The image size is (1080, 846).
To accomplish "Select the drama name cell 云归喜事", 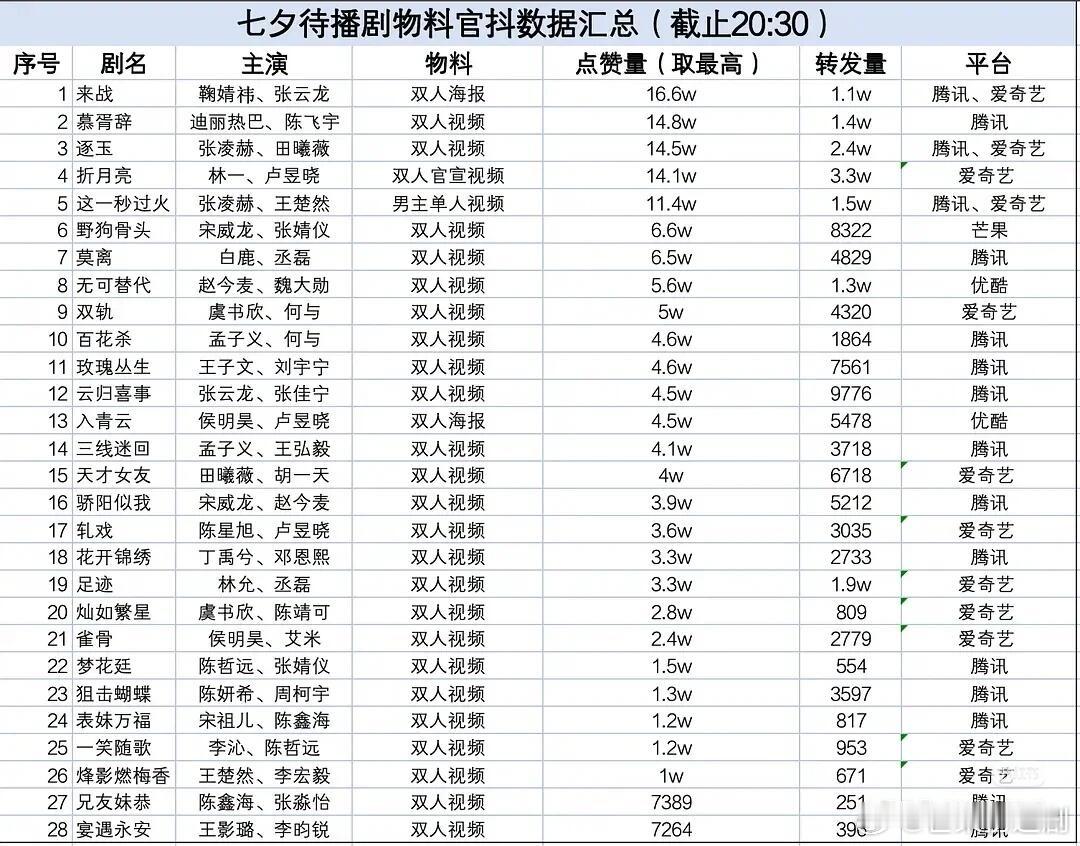I will [123, 393].
